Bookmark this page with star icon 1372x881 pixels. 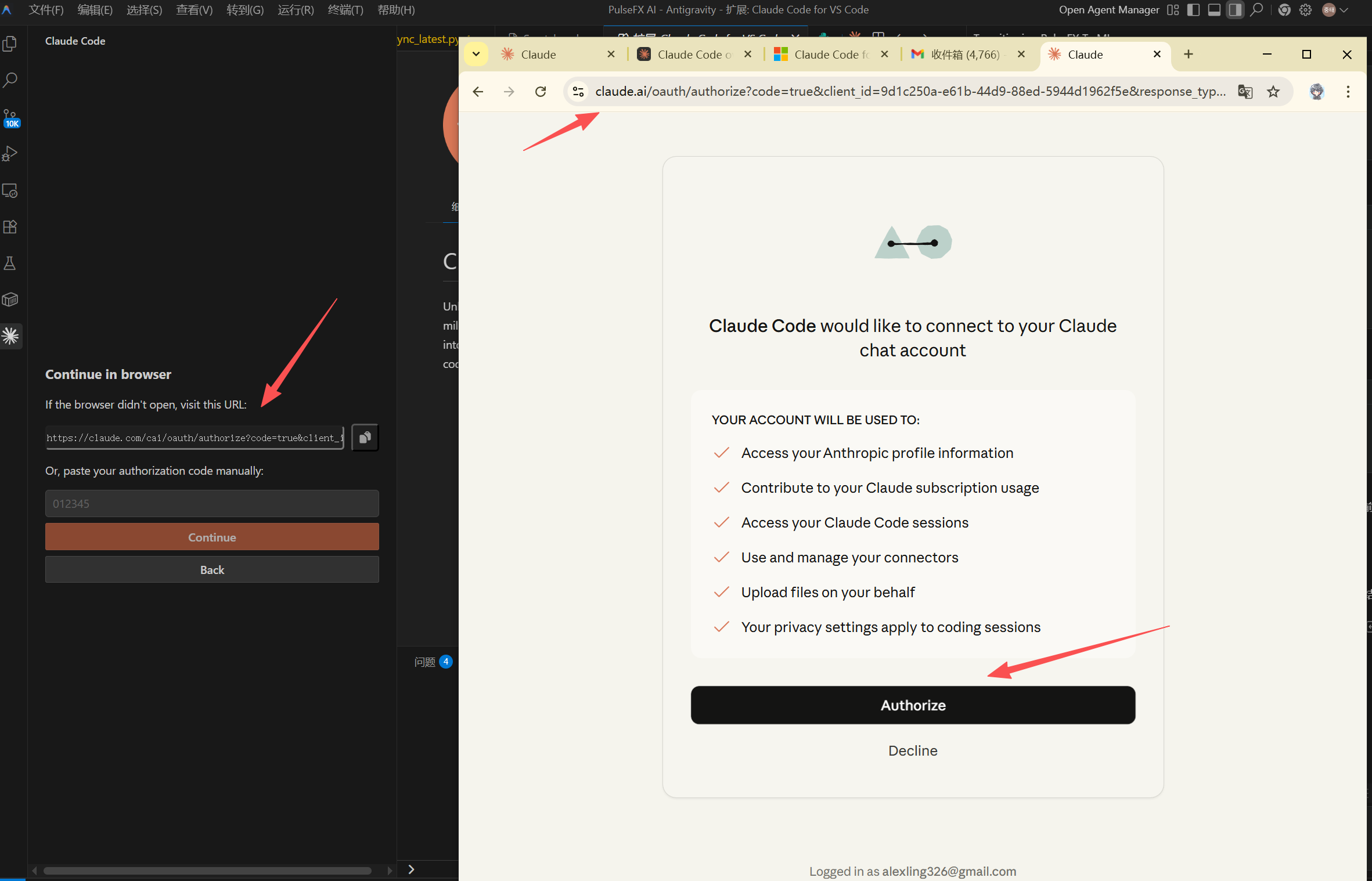click(1273, 92)
